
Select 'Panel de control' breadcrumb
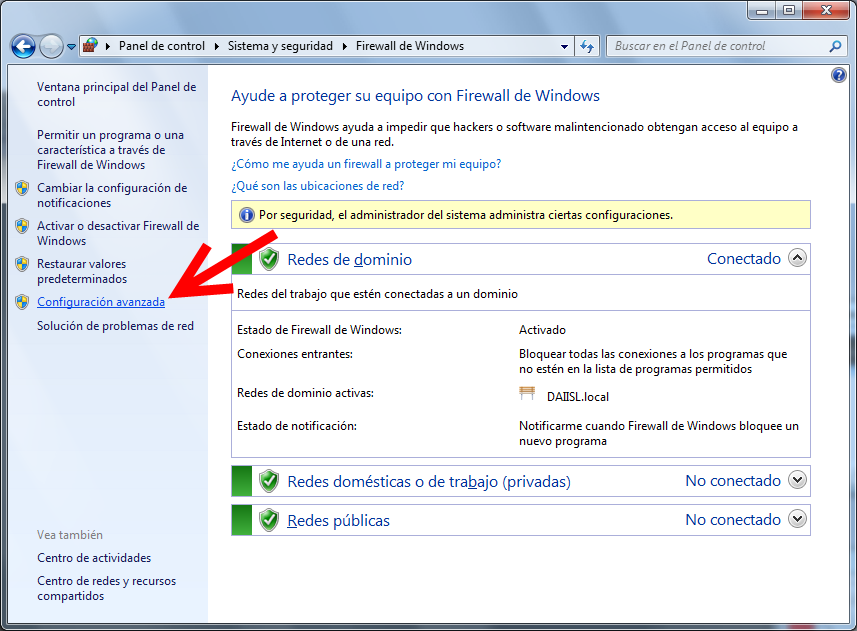coord(162,46)
